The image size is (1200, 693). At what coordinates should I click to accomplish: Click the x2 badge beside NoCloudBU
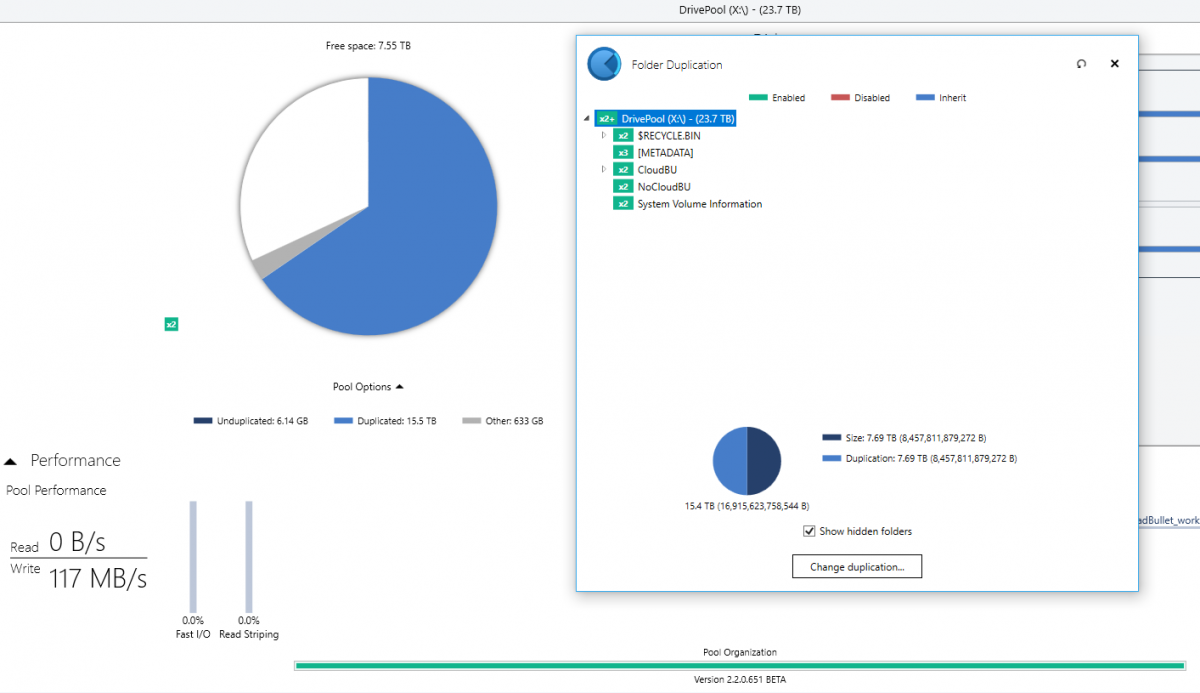click(623, 186)
